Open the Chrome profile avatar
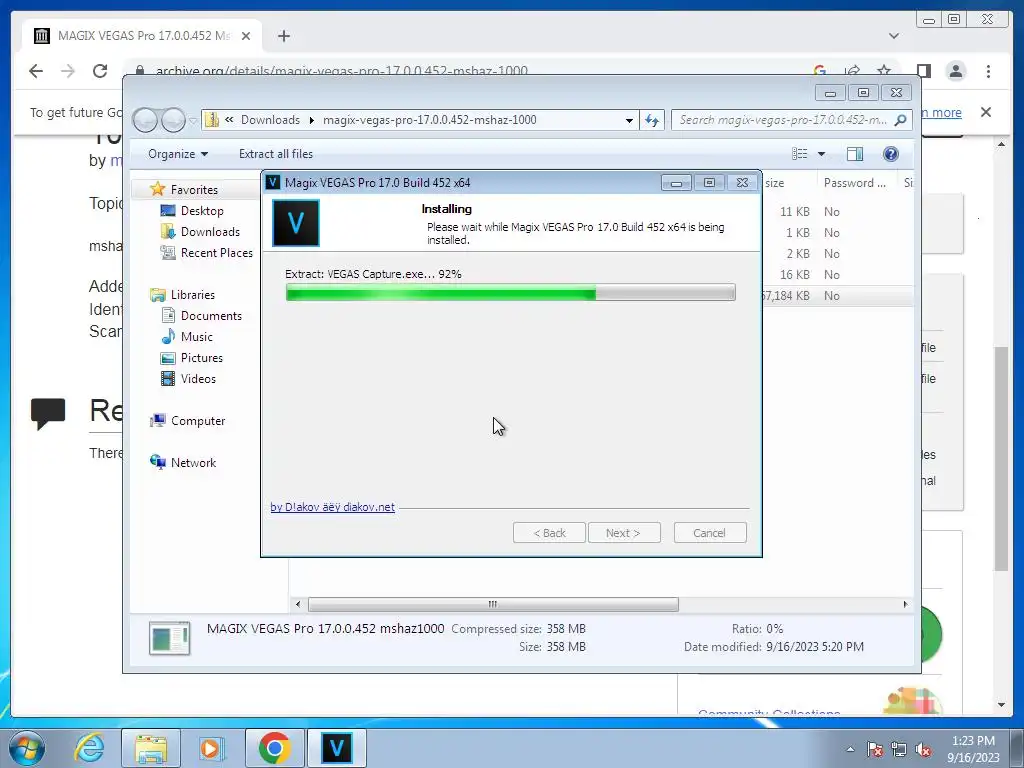The height and width of the screenshot is (768, 1024). [x=956, y=71]
